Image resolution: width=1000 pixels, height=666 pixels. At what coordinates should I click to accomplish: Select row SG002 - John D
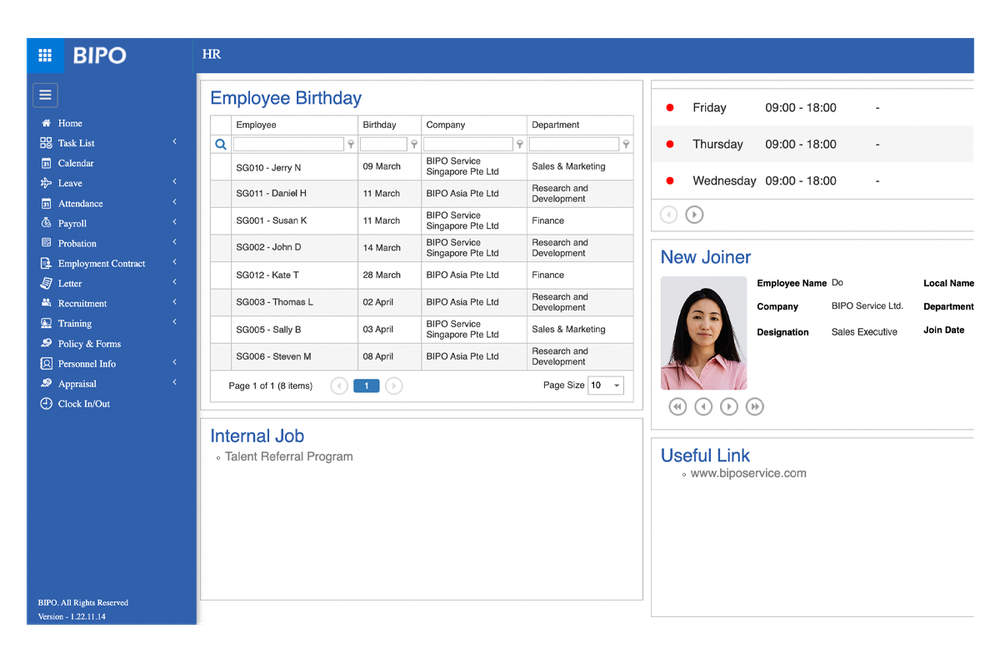point(422,248)
